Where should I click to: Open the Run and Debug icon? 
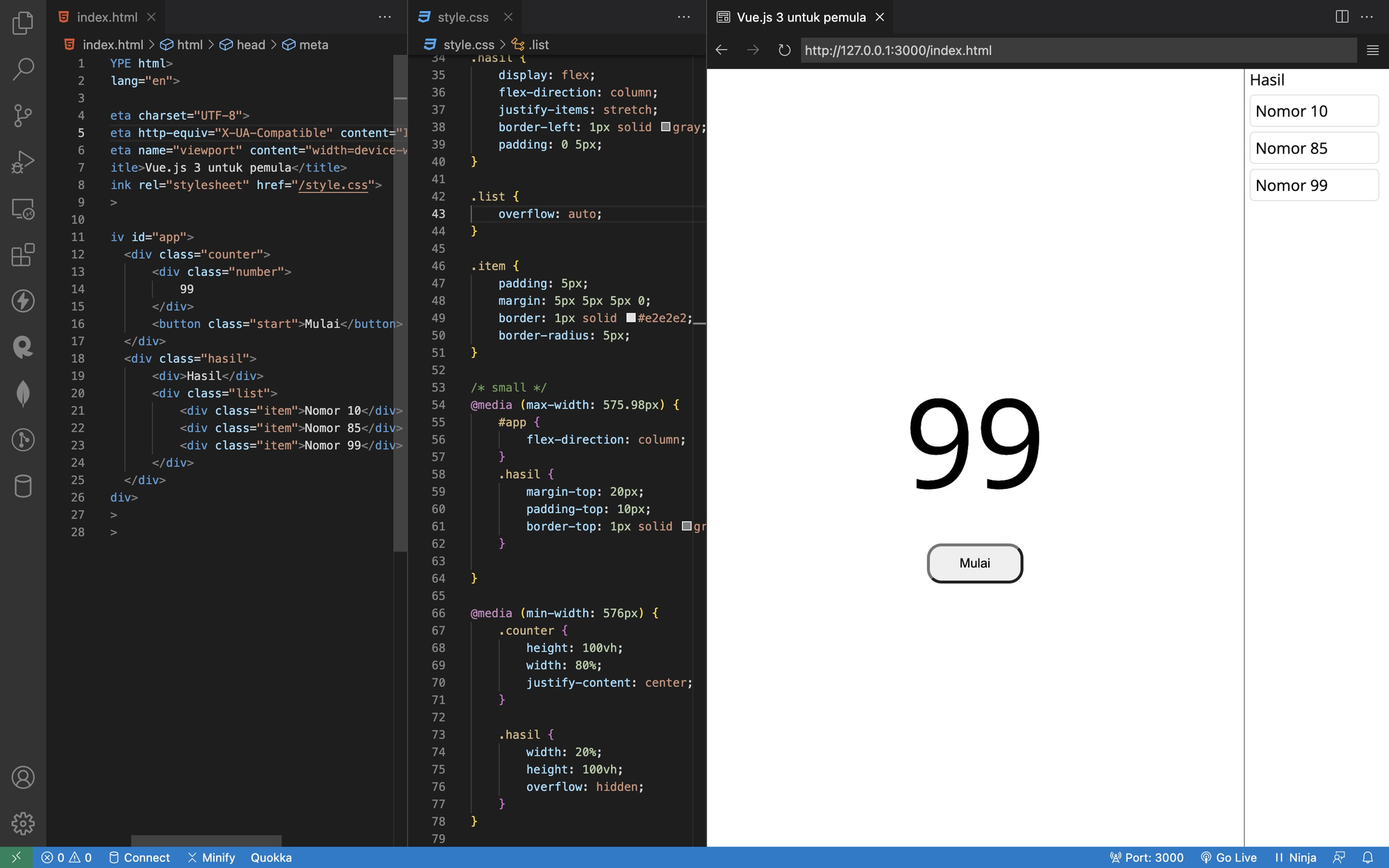point(23,162)
